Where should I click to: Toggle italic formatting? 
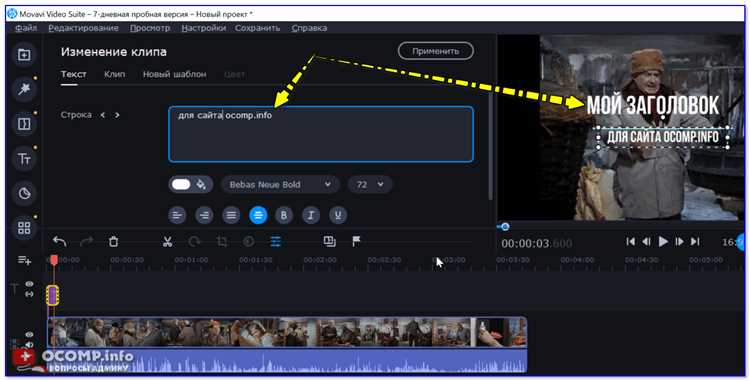coord(311,215)
